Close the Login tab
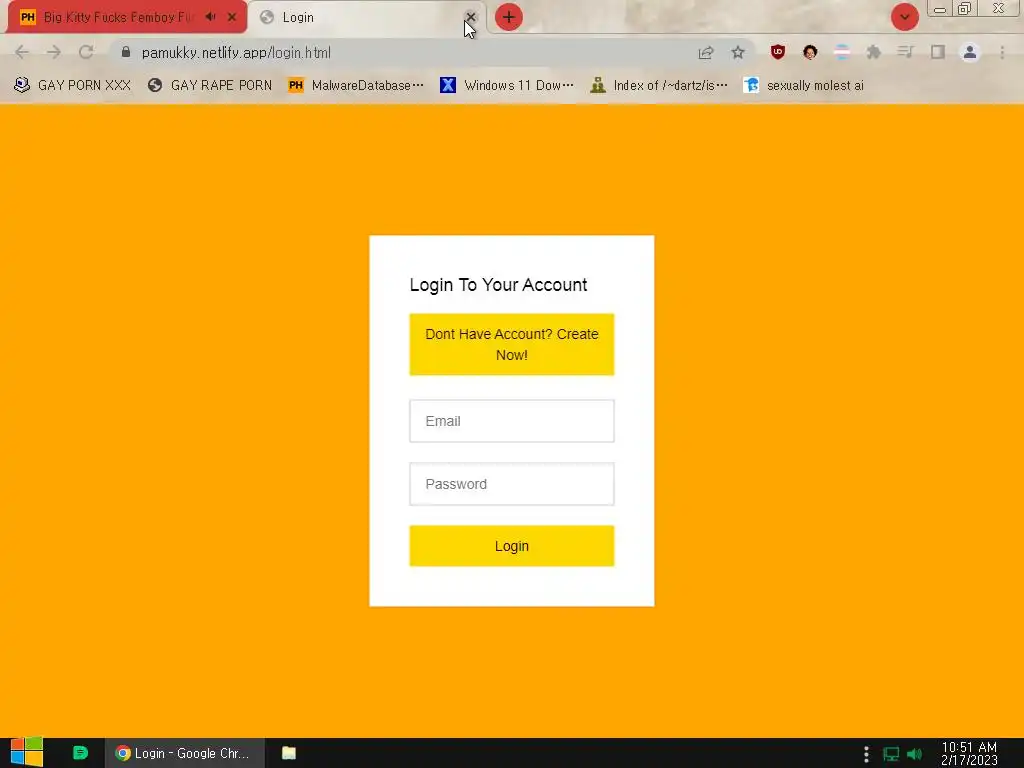This screenshot has width=1024, height=768. pos(470,17)
